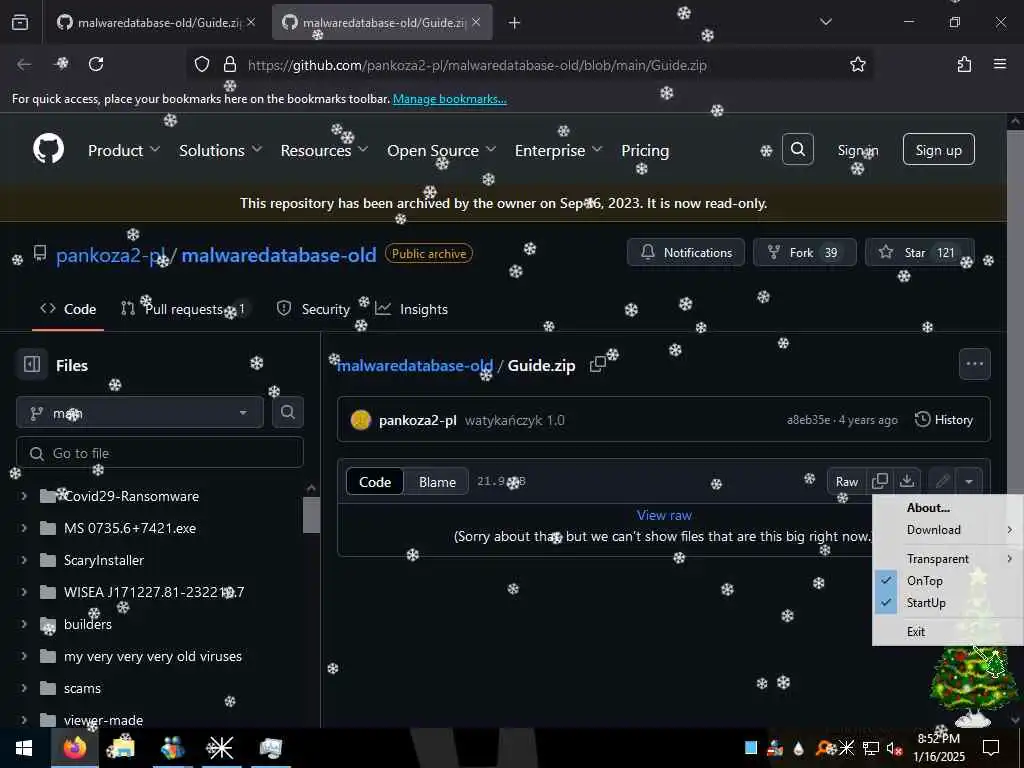Expand the builders folder

(x=24, y=624)
